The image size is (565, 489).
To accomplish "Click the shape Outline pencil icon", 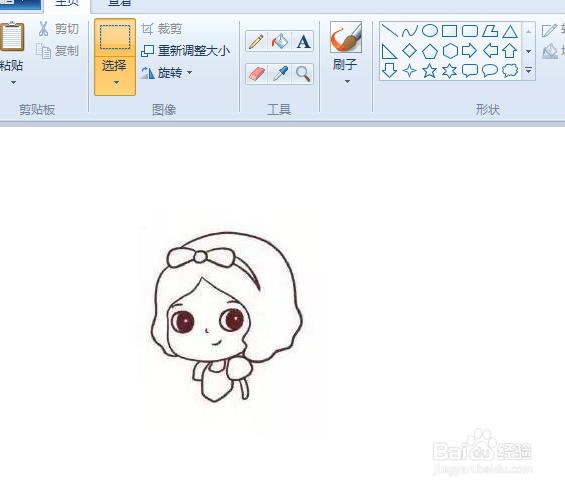I will (550, 30).
